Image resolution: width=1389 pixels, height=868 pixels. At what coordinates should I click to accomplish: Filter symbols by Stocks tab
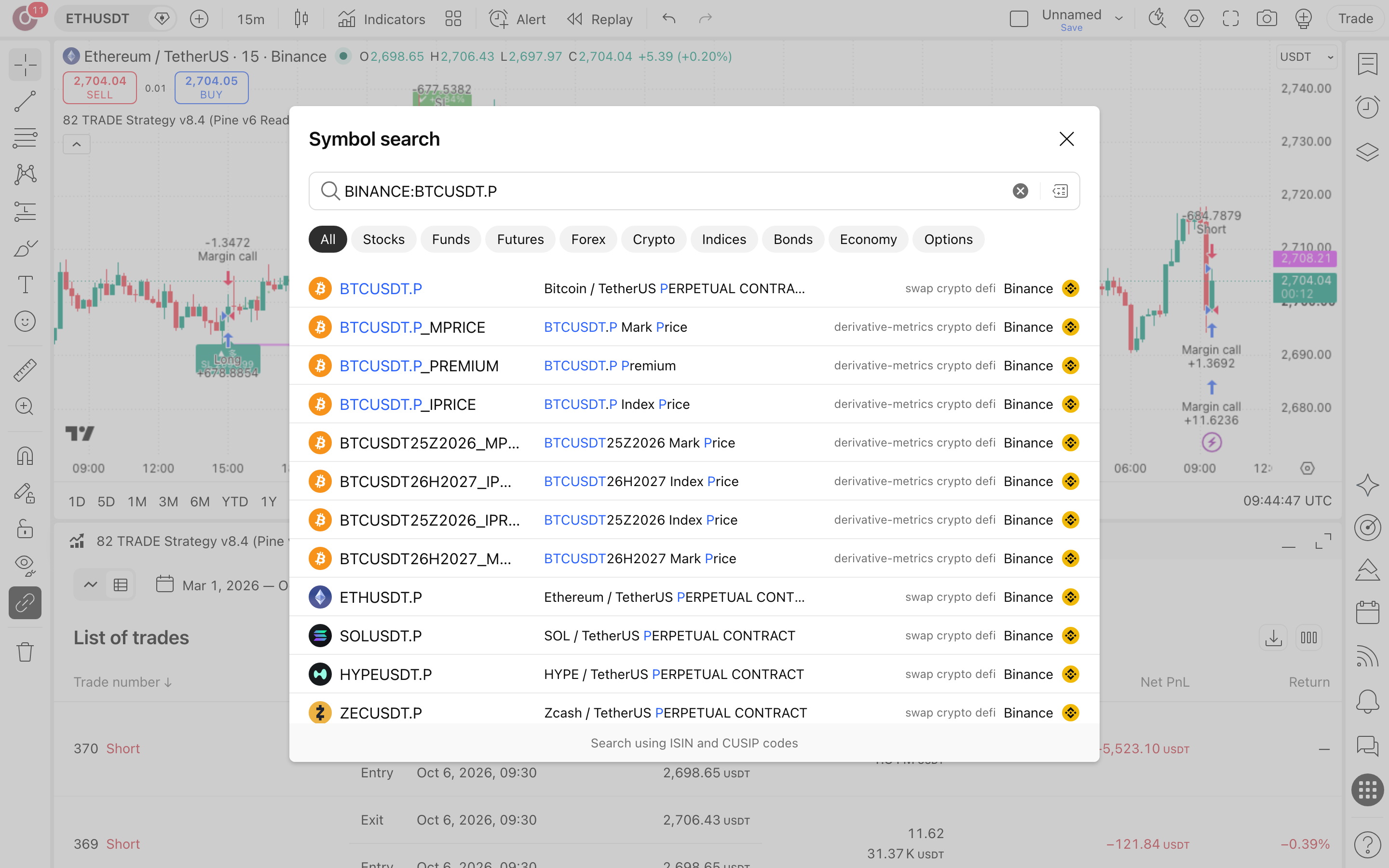click(x=383, y=239)
